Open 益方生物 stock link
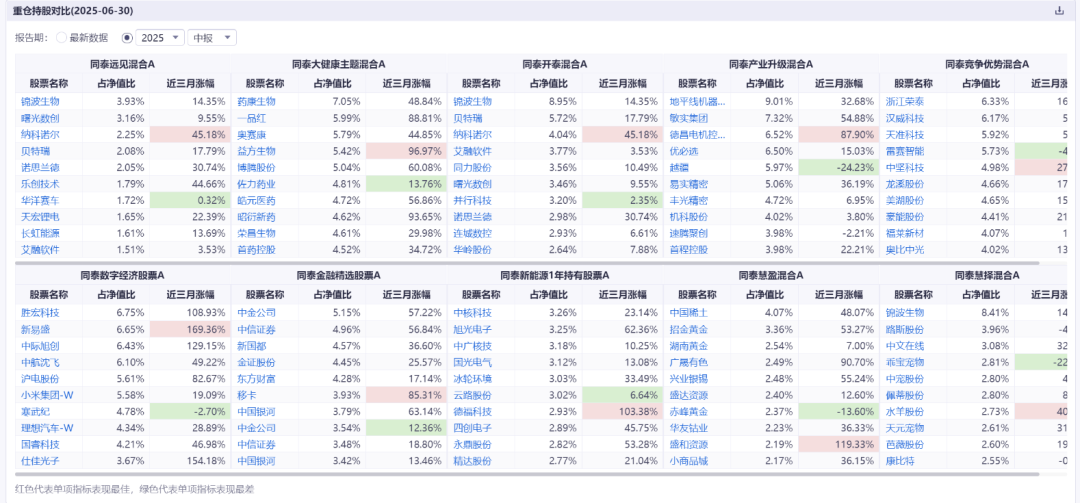1080x503 pixels. (x=256, y=151)
